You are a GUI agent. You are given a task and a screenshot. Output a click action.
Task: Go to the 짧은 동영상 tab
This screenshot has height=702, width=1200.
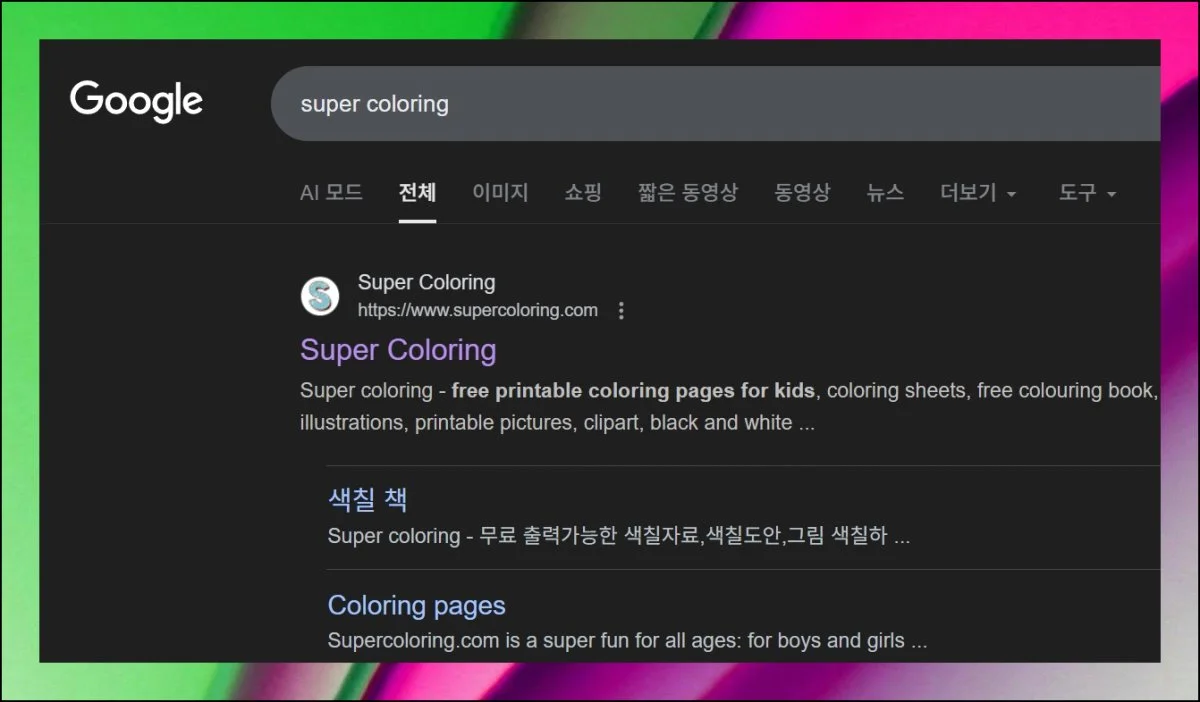(688, 193)
